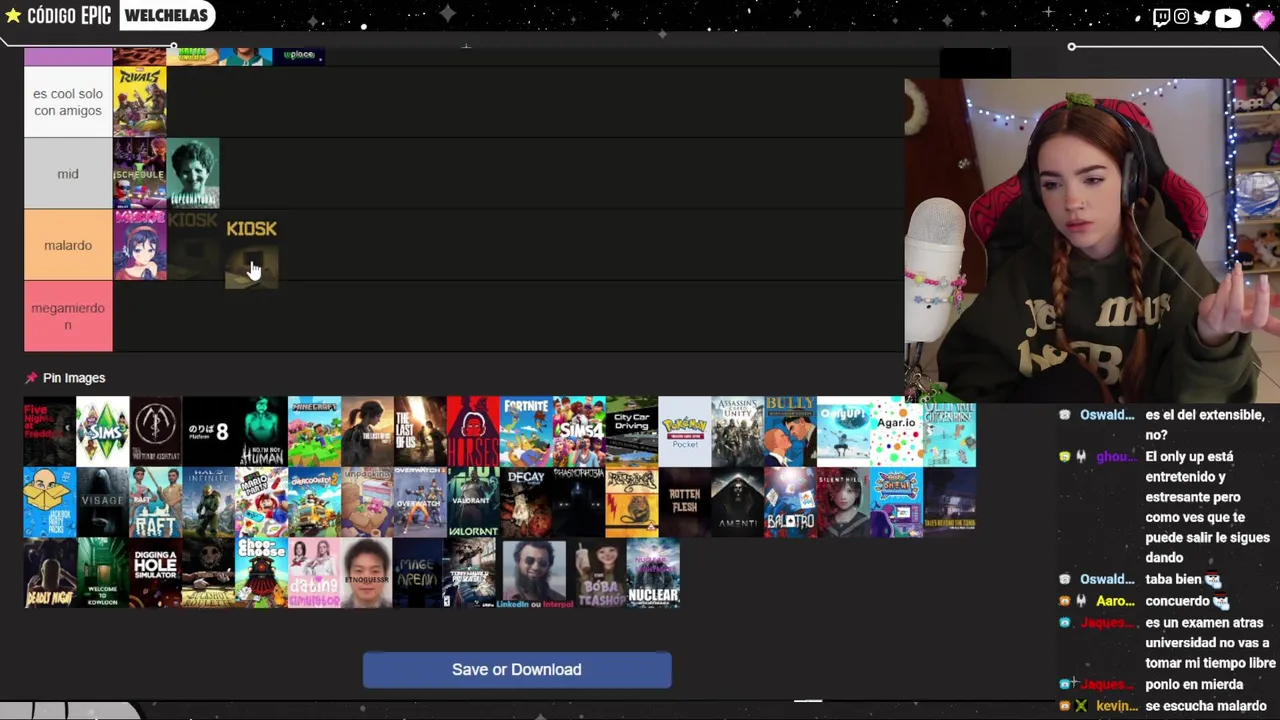Pick The Sims 3 cover image
This screenshot has height=720, width=1280.
pyautogui.click(x=102, y=432)
